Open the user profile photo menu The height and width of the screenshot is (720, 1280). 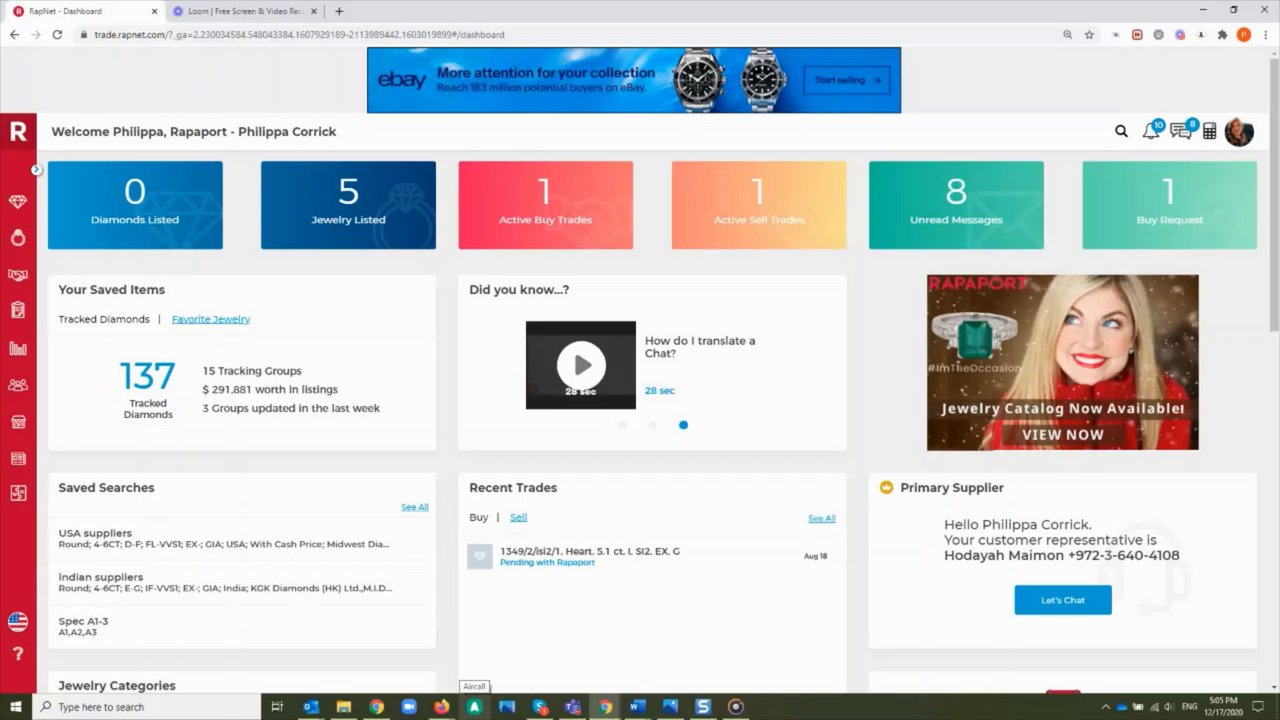point(1239,132)
